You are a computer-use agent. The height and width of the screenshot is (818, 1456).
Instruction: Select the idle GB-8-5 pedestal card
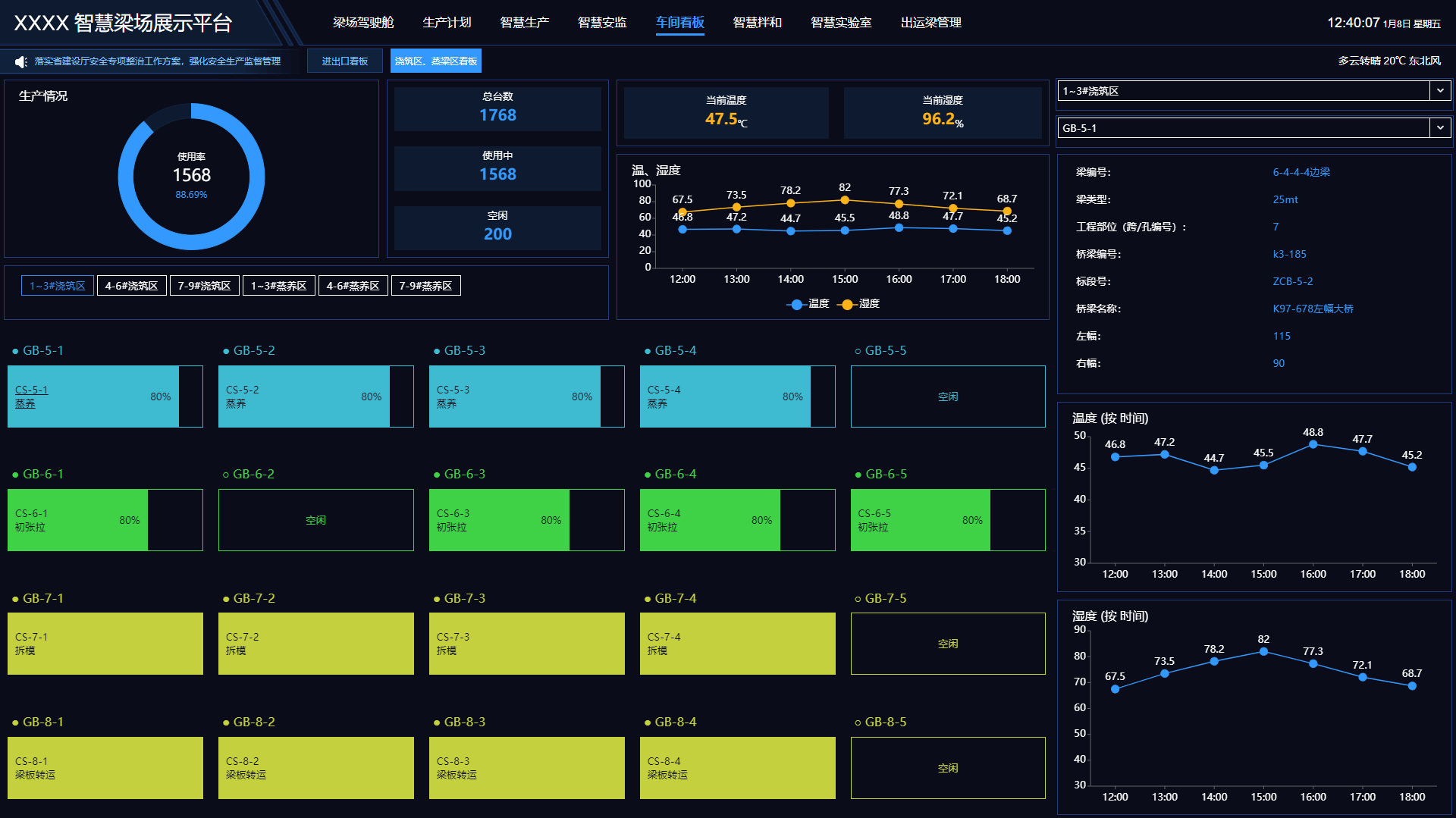pyautogui.click(x=947, y=768)
